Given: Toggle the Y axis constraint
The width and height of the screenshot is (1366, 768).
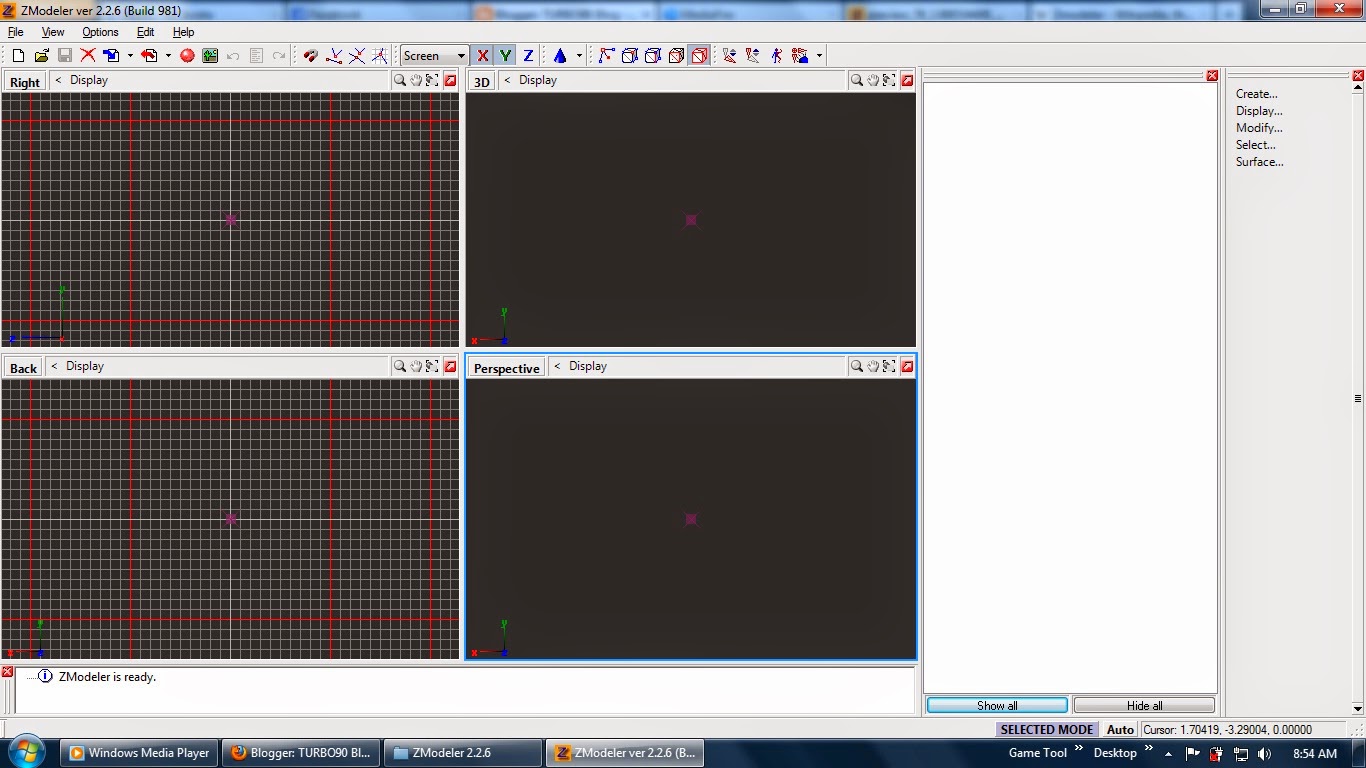Looking at the screenshot, I should tap(505, 56).
